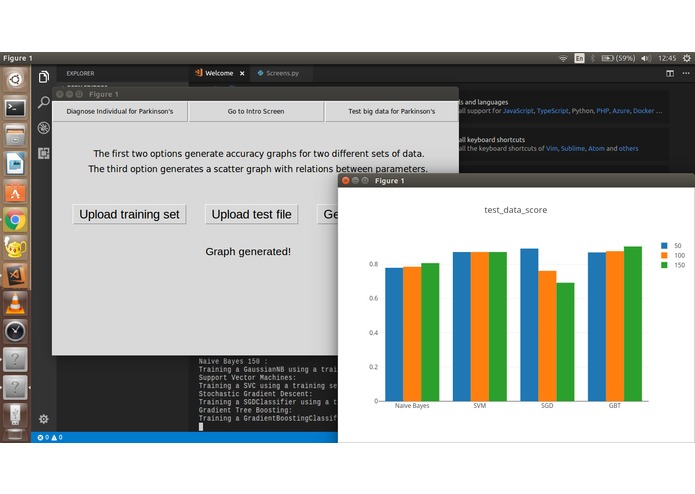Click the Bluetooth indicator in top panel
Viewport: 695px width, 494px height.
click(x=593, y=58)
